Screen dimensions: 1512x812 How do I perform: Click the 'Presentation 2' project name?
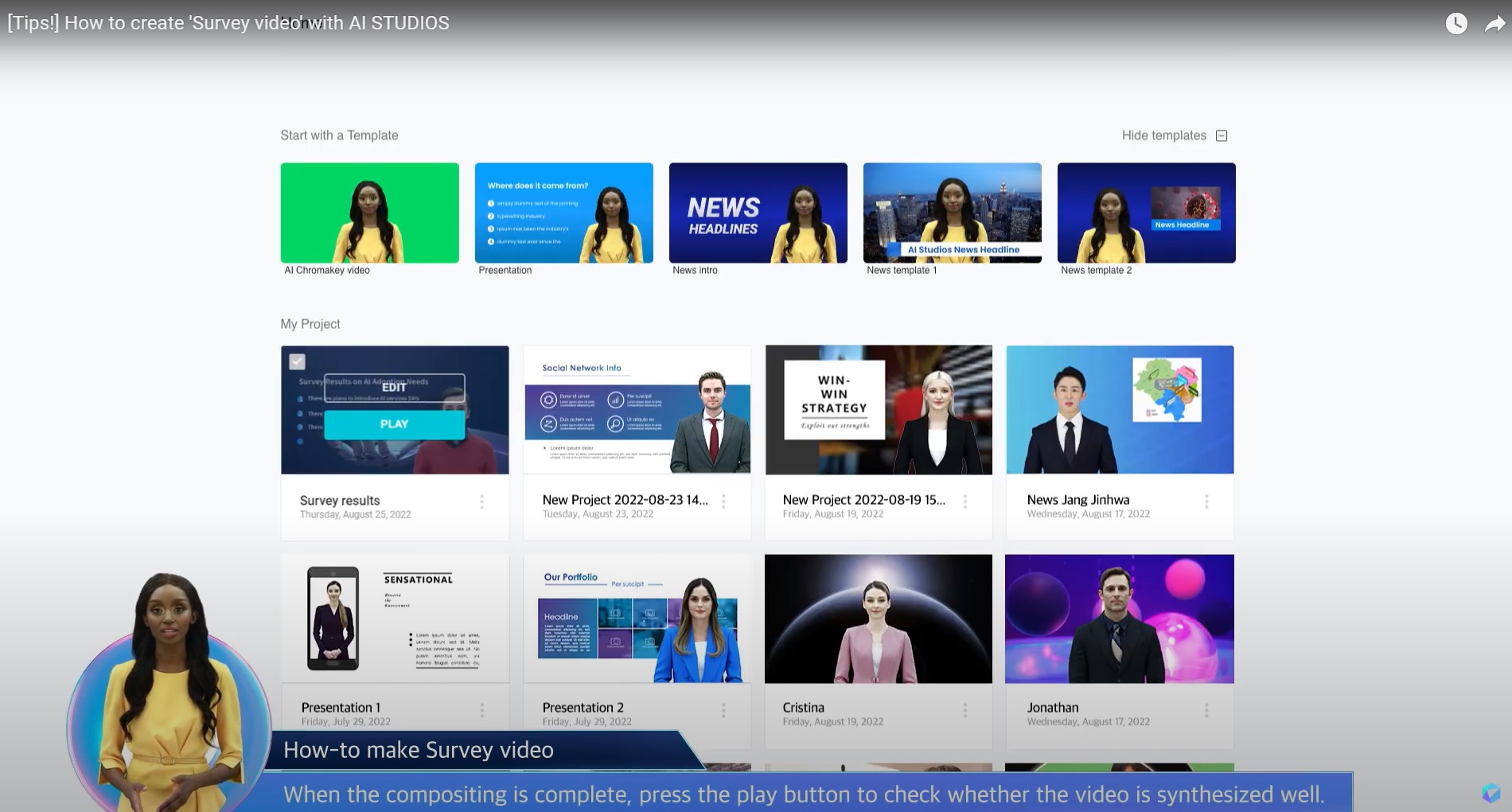583,708
